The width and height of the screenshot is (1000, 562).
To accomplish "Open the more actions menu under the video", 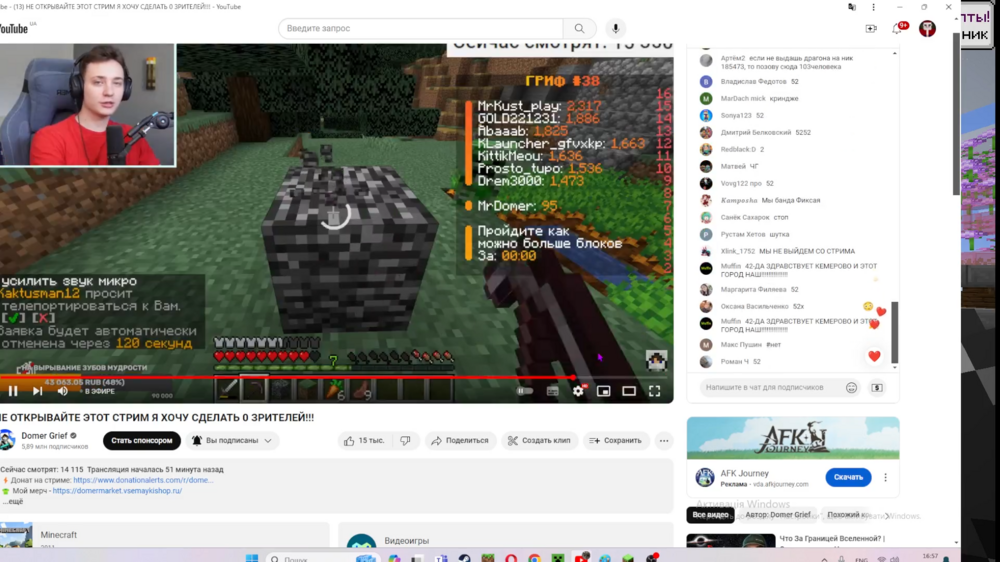I will (664, 441).
